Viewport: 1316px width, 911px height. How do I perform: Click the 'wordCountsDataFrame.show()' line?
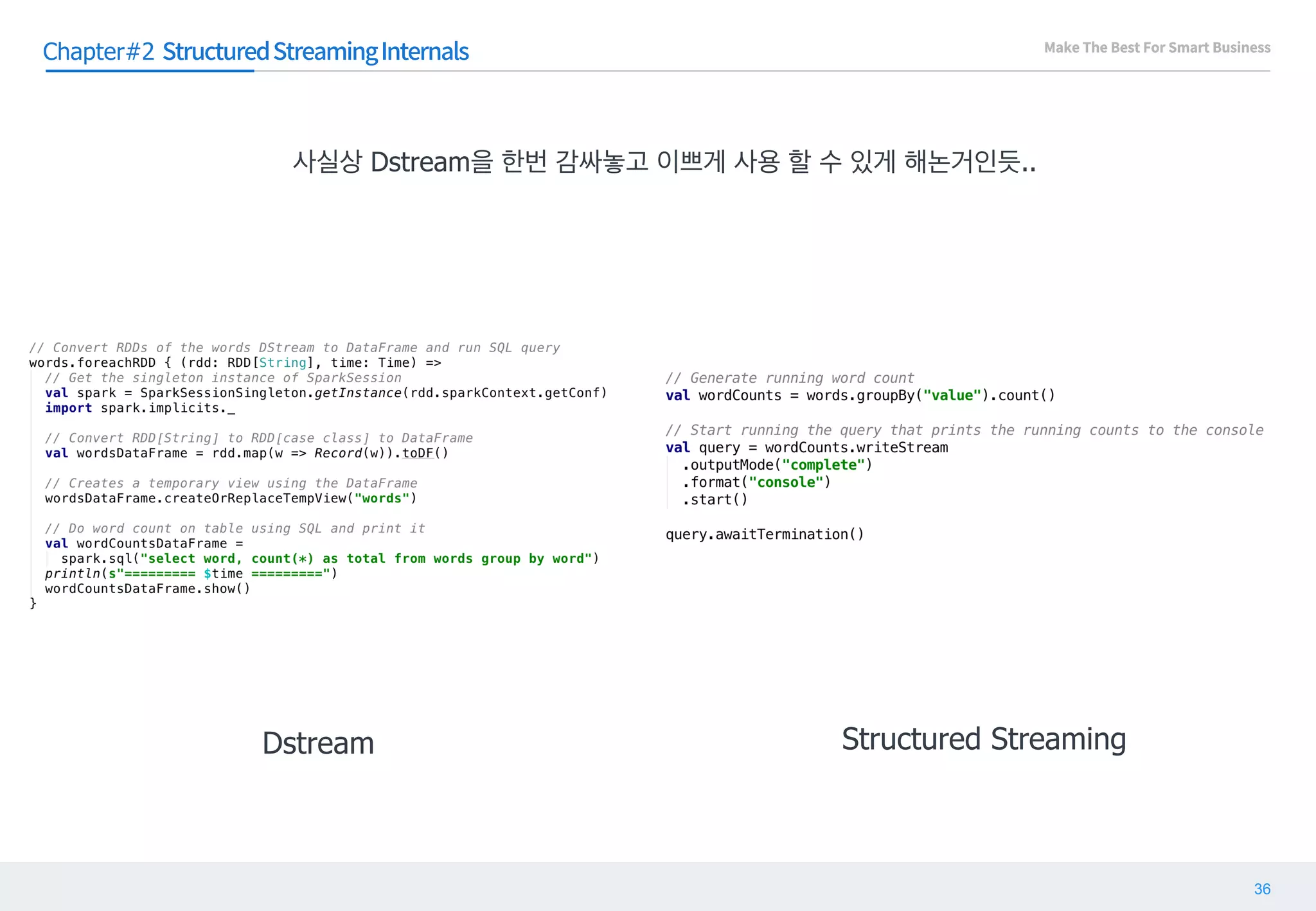point(147,588)
